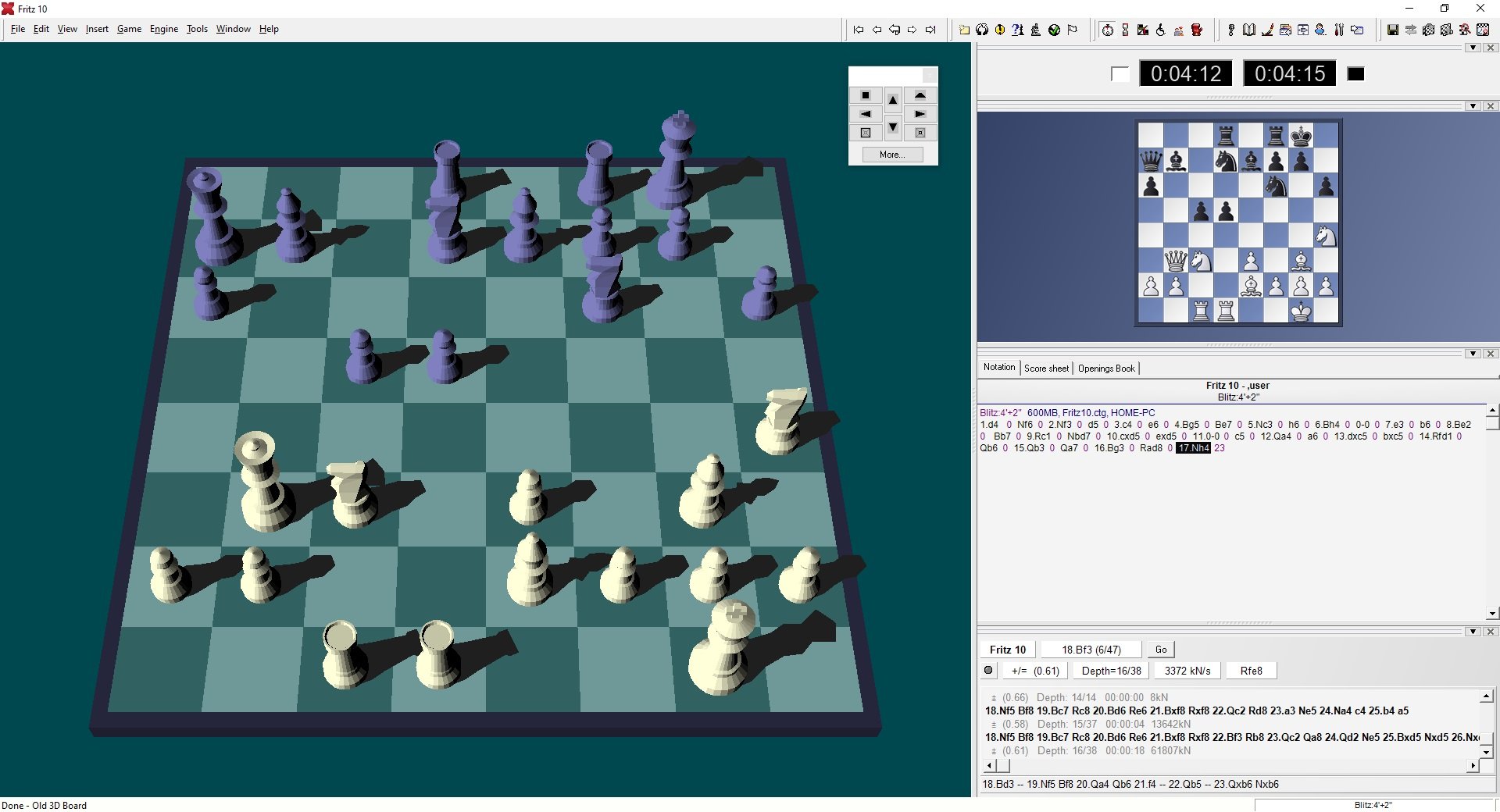The image size is (1500, 812).
Task: Click black side indicator box by clock
Action: click(x=1356, y=74)
